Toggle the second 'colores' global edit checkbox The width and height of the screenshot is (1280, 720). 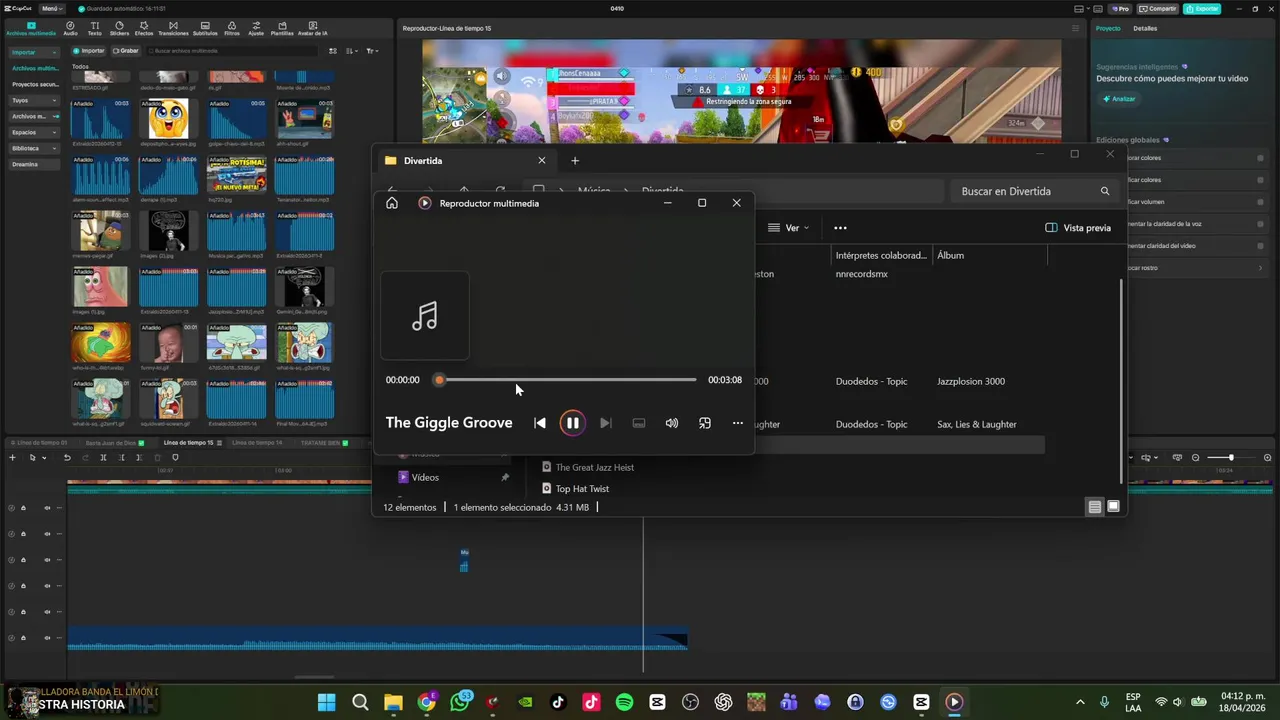(1260, 180)
